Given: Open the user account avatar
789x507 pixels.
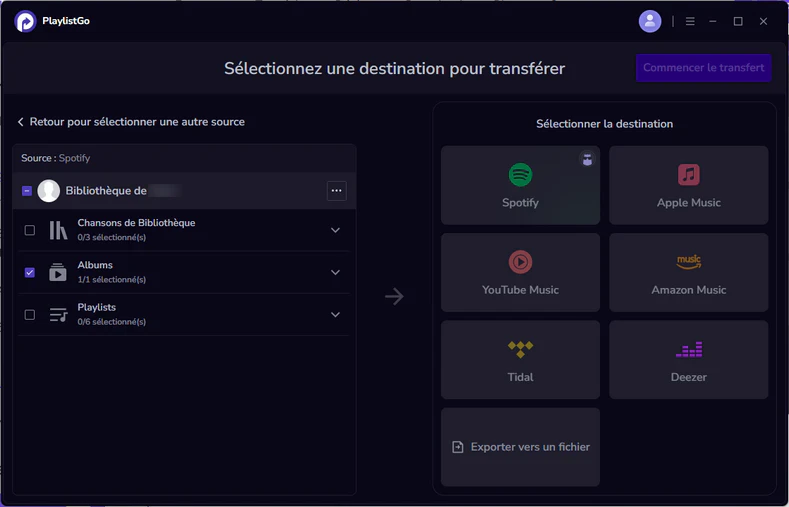Looking at the screenshot, I should pos(650,21).
